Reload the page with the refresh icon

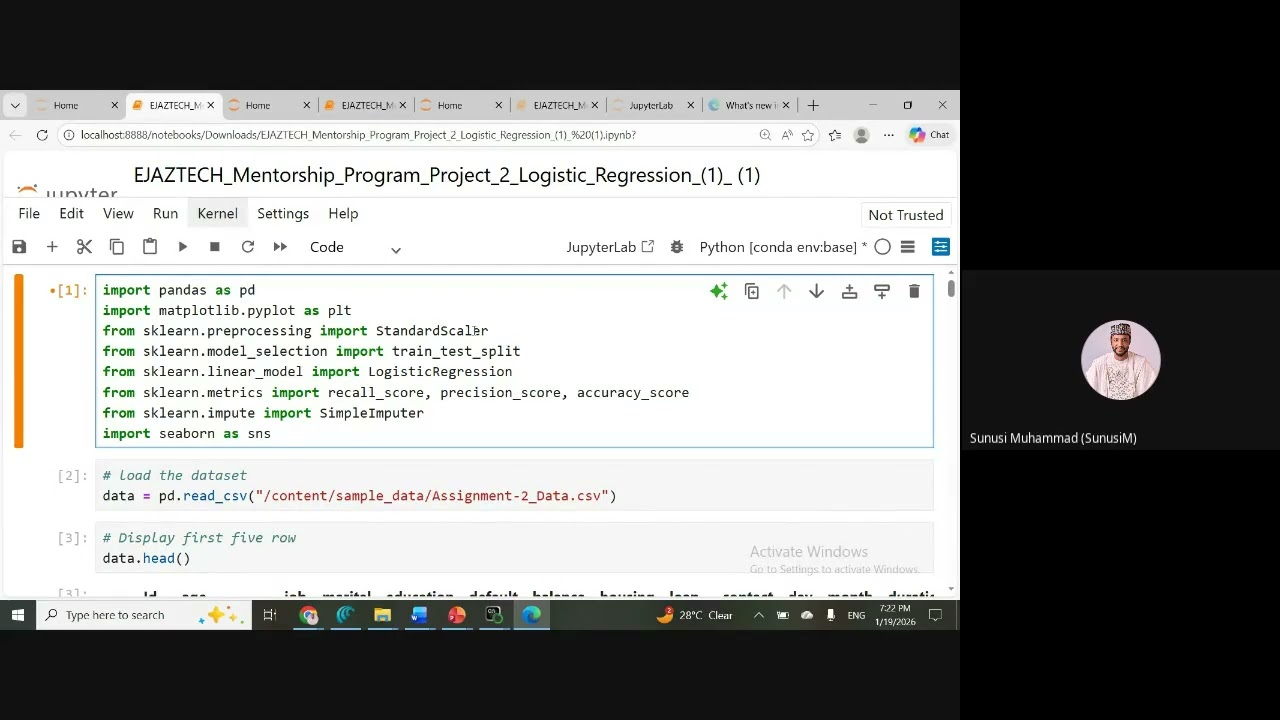pos(42,135)
